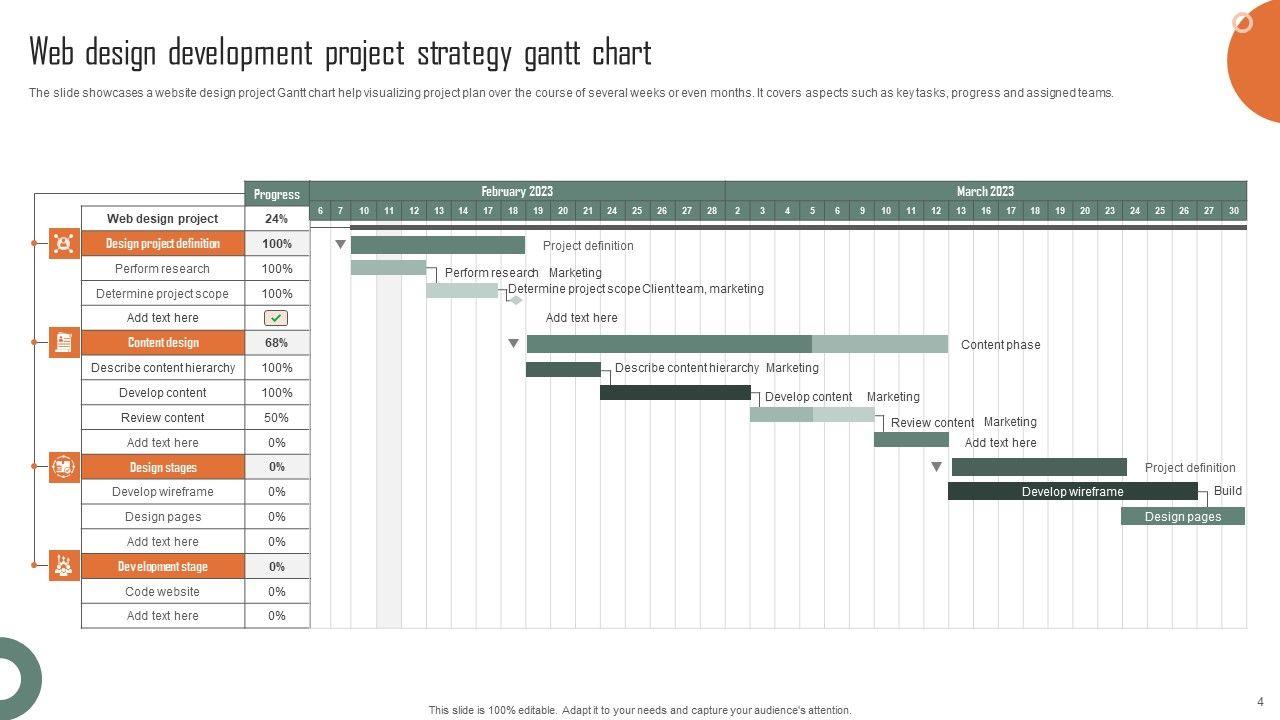The width and height of the screenshot is (1280, 720).
Task: Collapse the Design stages group triangle in March
Action: pyautogui.click(x=937, y=467)
